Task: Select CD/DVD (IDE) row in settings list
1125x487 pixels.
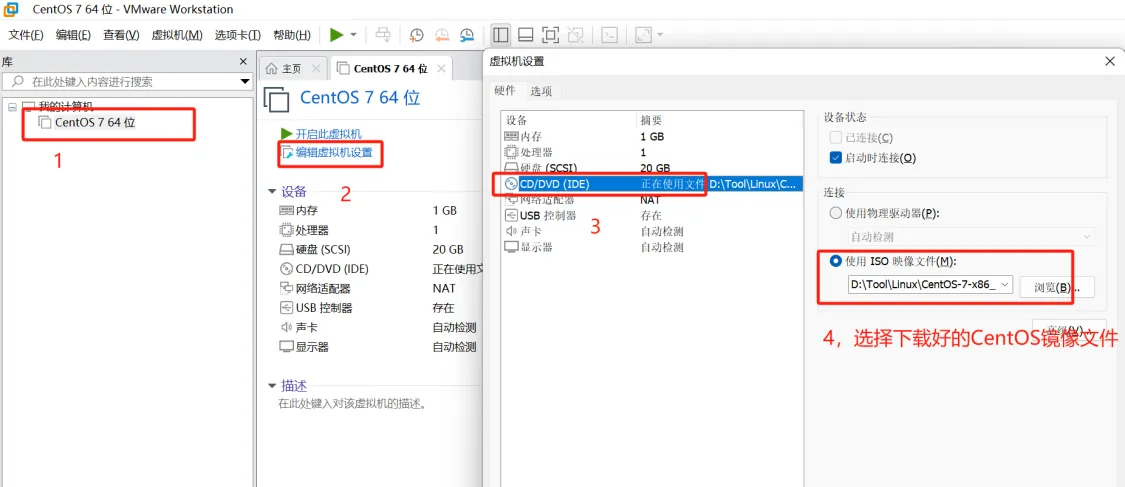Action: pos(652,184)
